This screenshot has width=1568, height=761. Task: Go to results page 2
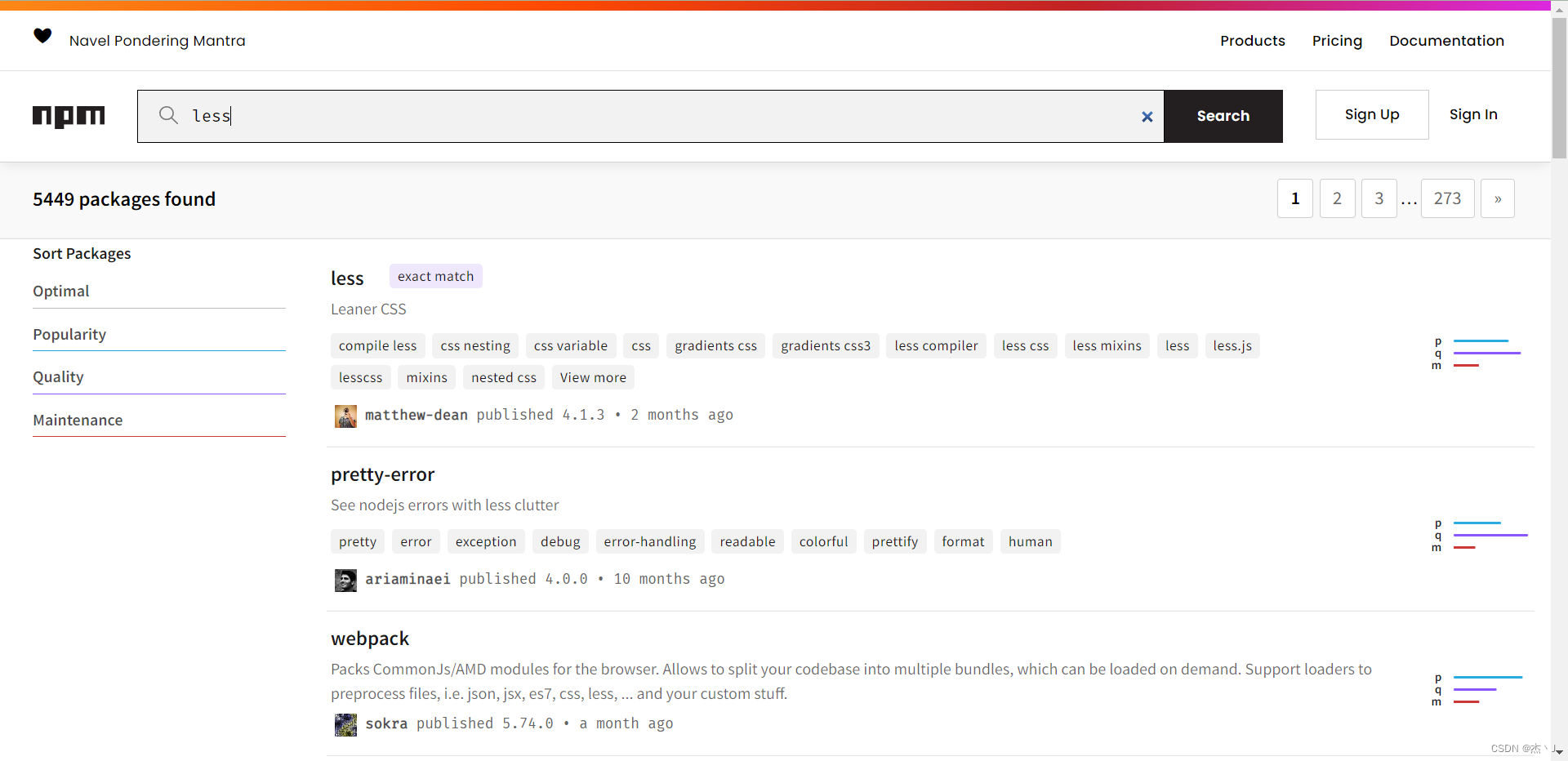(x=1337, y=198)
